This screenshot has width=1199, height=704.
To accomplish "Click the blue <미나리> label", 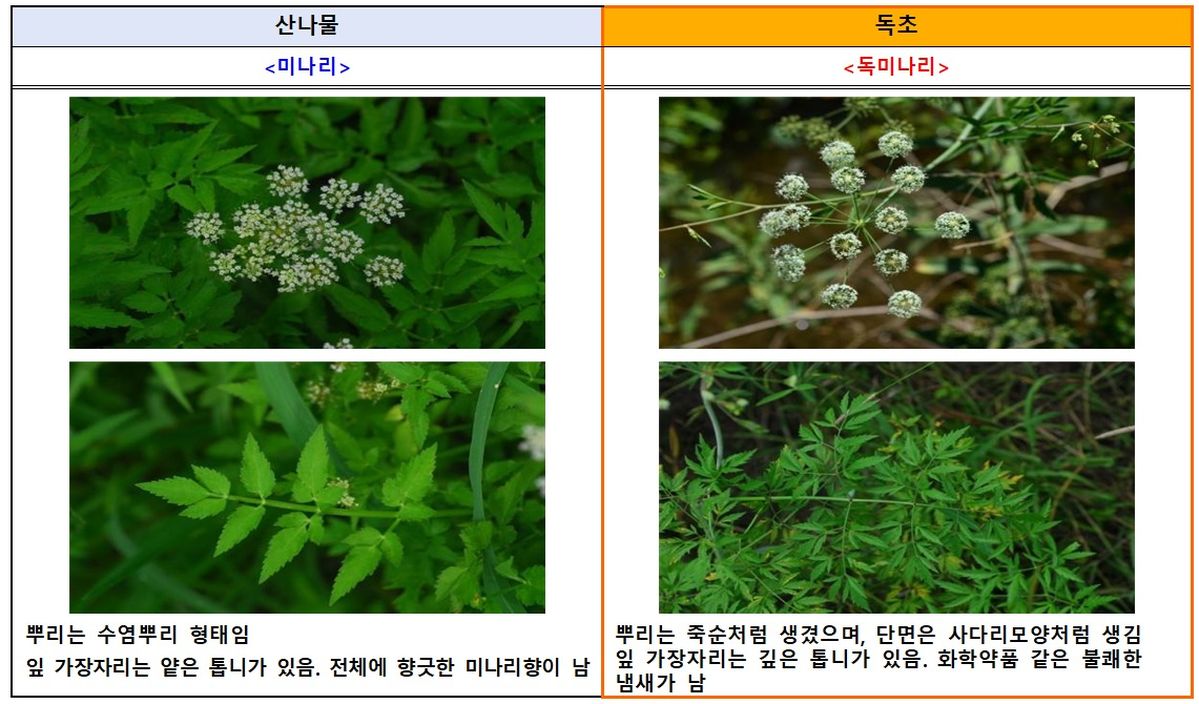I will (x=307, y=67).
